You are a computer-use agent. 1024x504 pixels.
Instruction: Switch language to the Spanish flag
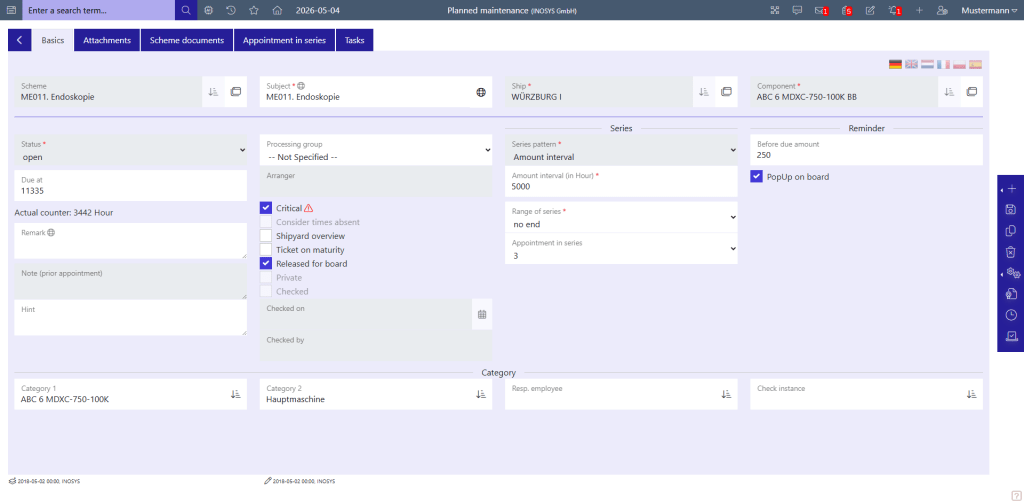click(975, 64)
